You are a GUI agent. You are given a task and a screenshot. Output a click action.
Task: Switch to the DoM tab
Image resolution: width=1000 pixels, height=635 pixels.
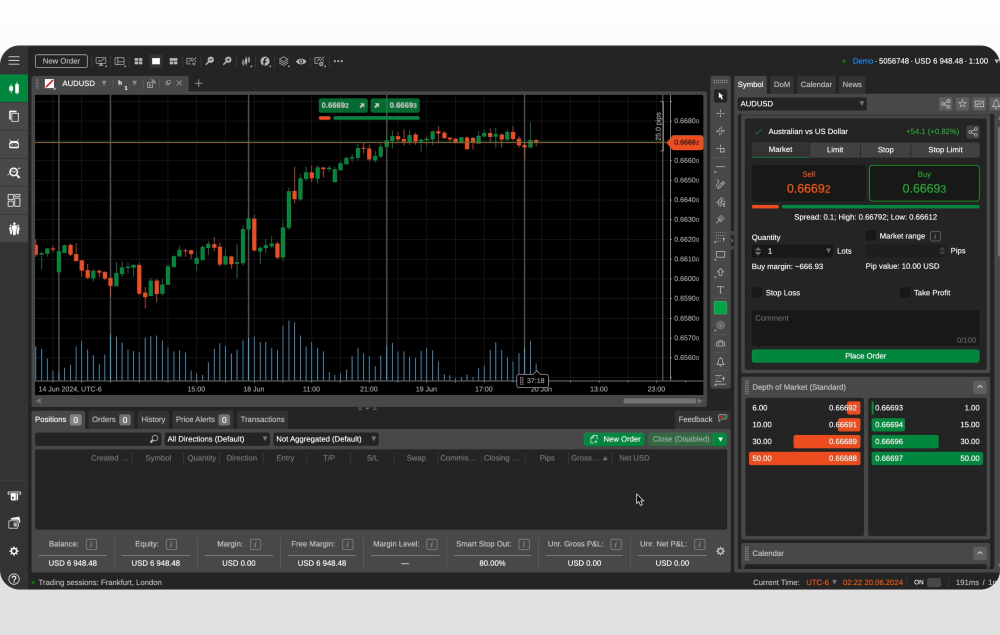click(781, 84)
